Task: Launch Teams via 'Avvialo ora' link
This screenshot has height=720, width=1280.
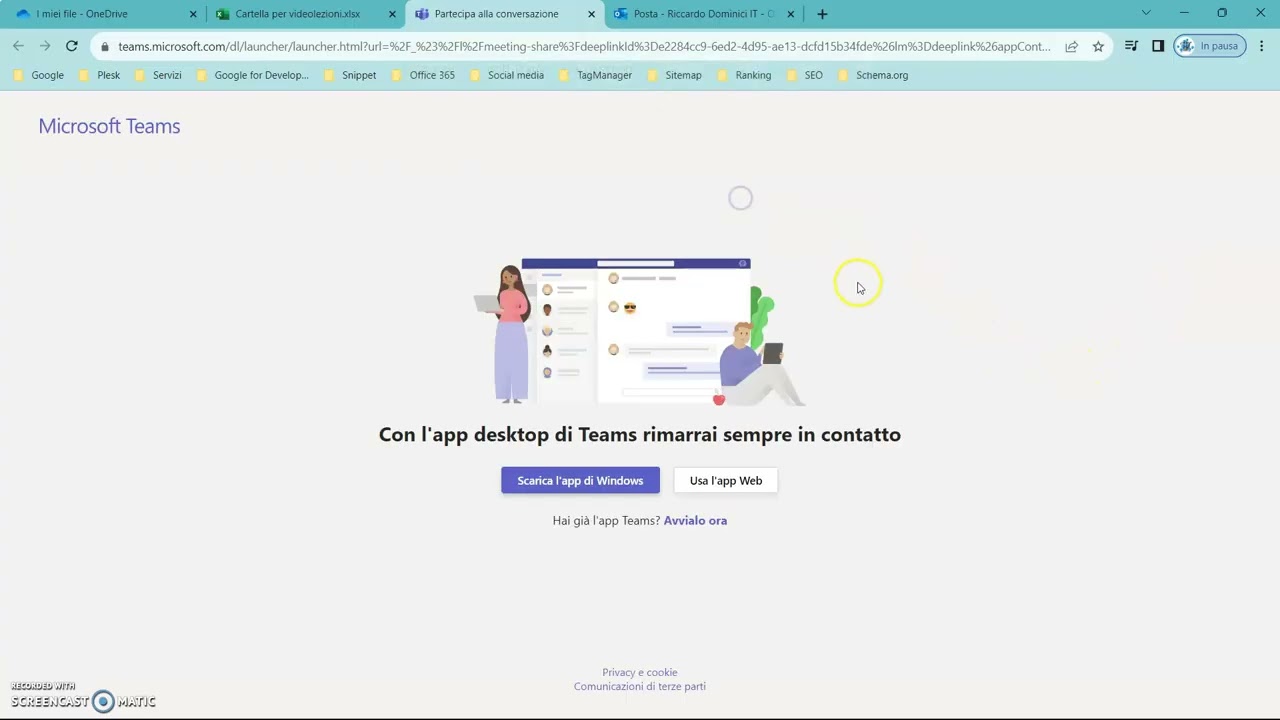Action: [695, 521]
